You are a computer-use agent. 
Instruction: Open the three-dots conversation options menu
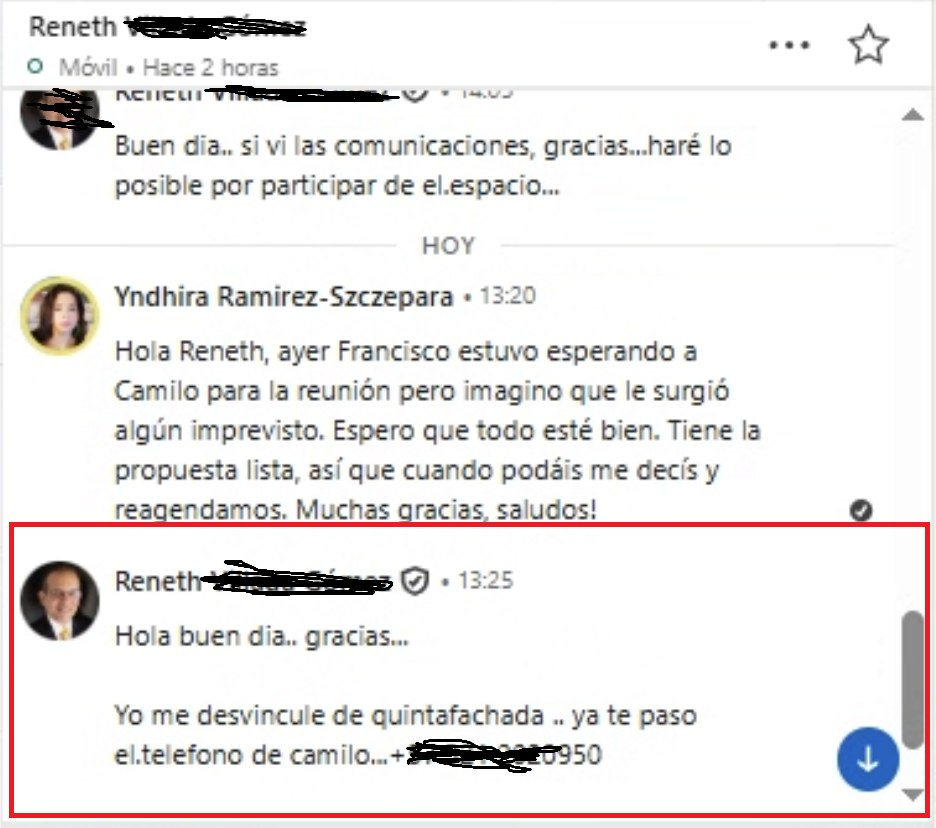click(789, 45)
